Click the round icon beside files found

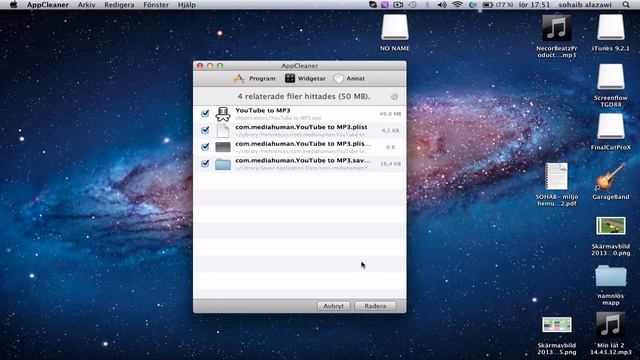[394, 96]
